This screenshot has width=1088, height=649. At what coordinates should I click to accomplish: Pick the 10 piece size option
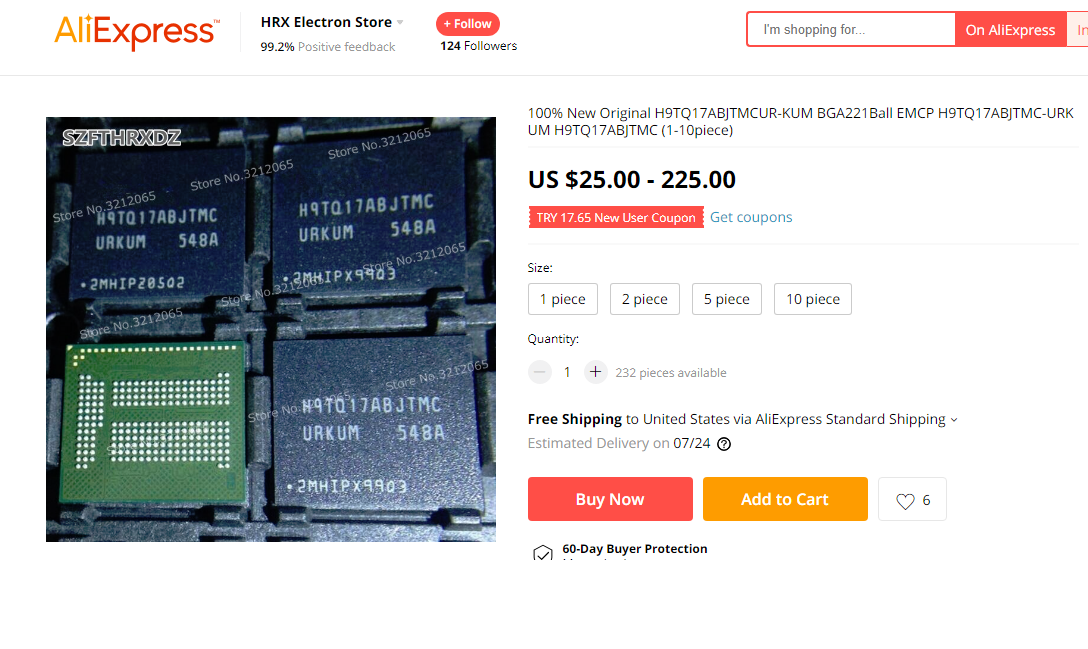coord(813,299)
